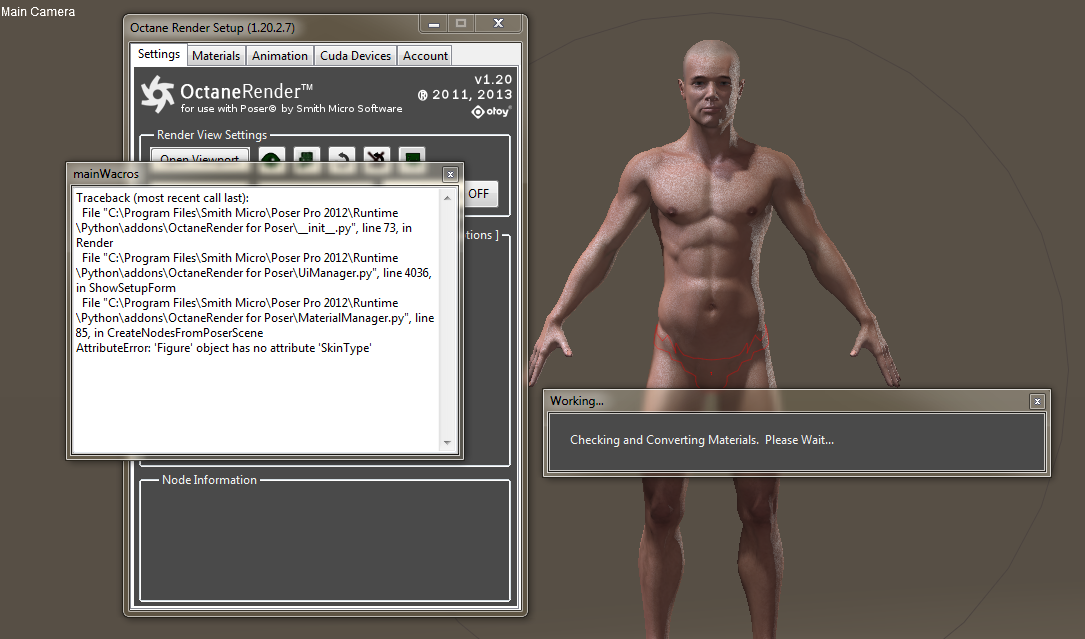
Task: Click the mainWacros vertical scrollbar track
Action: tap(447, 320)
